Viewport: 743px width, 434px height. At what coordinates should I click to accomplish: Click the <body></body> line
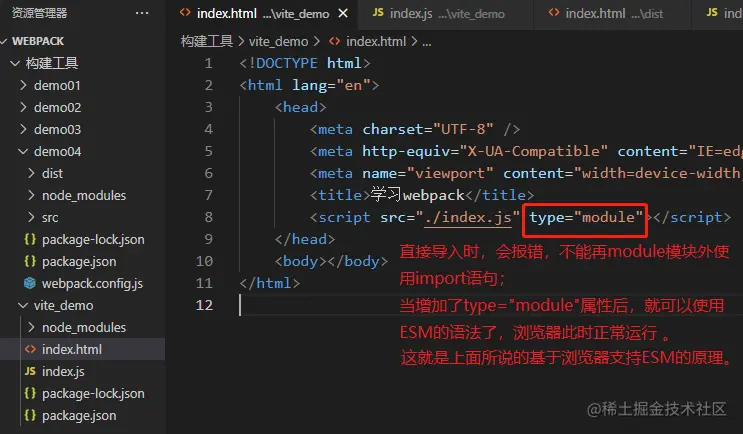coord(331,261)
